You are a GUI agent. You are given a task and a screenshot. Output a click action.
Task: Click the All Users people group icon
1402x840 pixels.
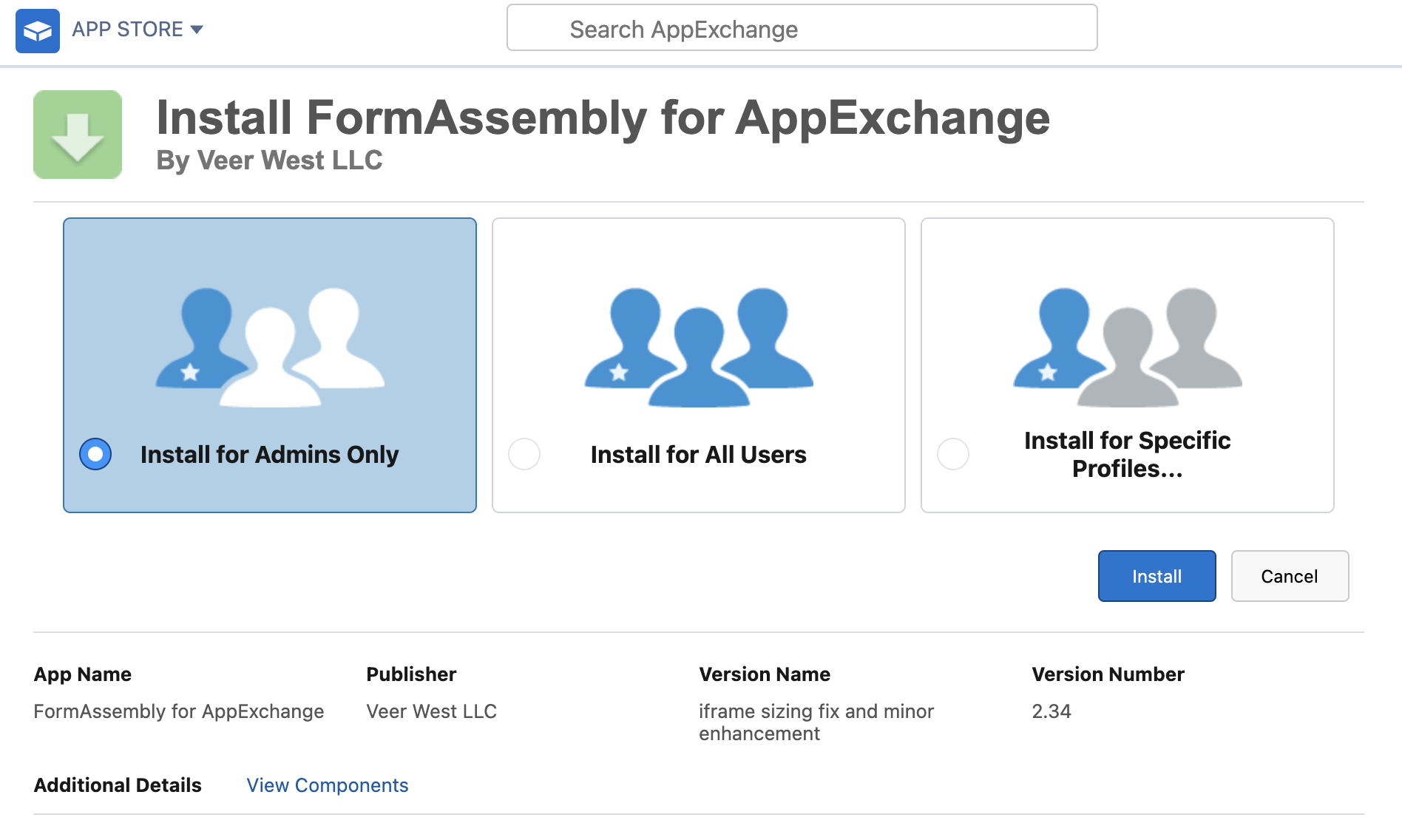click(699, 347)
